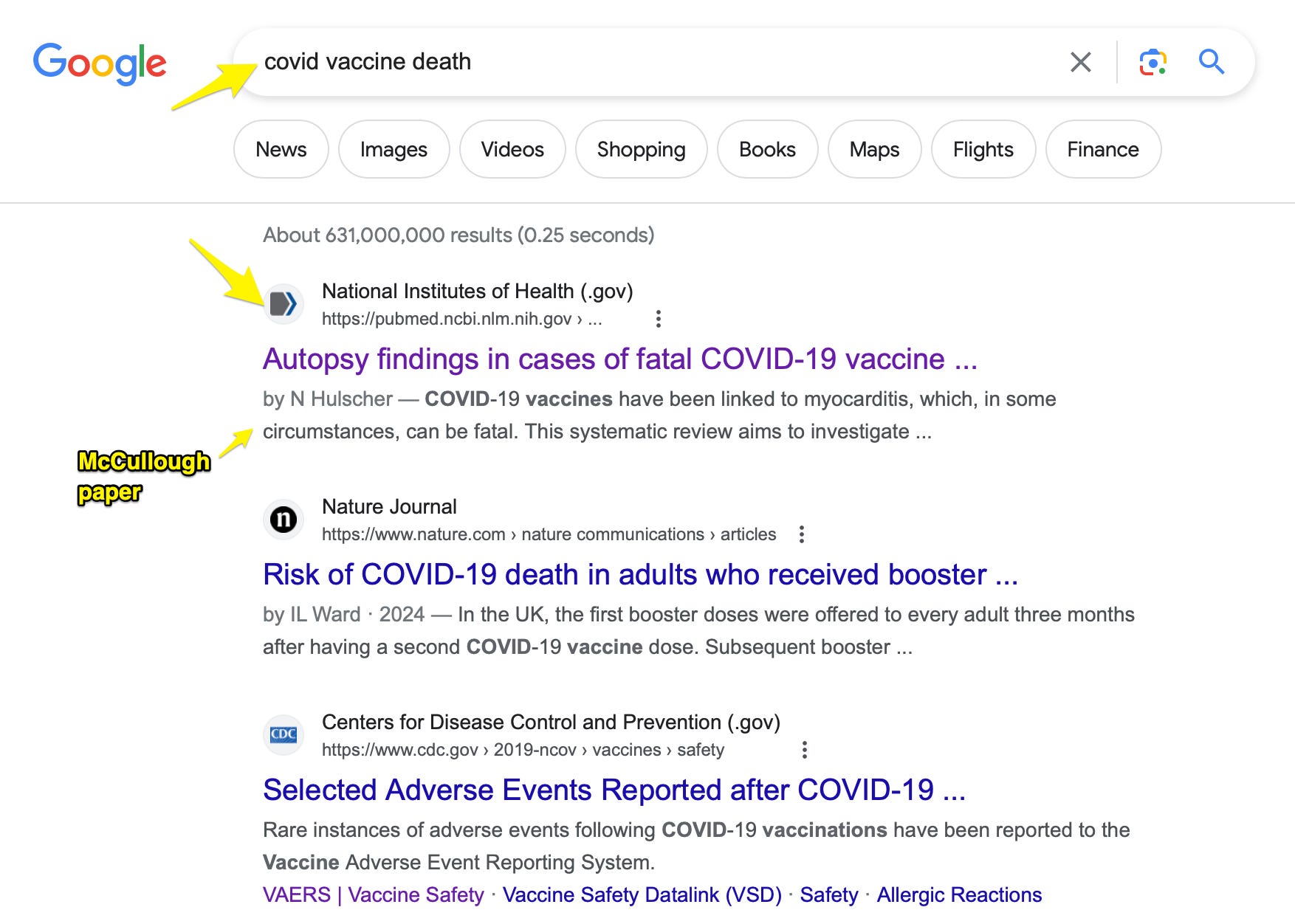Click the Allergic Reactions sitelink
This screenshot has width=1295, height=924.
tap(958, 894)
